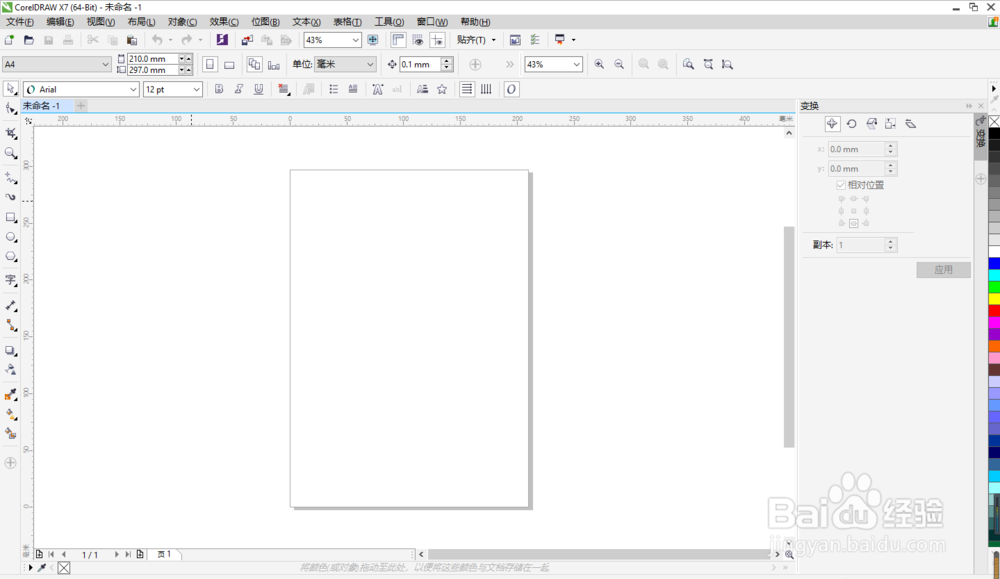Click yellow swatch in color palette
The image size is (1000, 579).
click(994, 298)
